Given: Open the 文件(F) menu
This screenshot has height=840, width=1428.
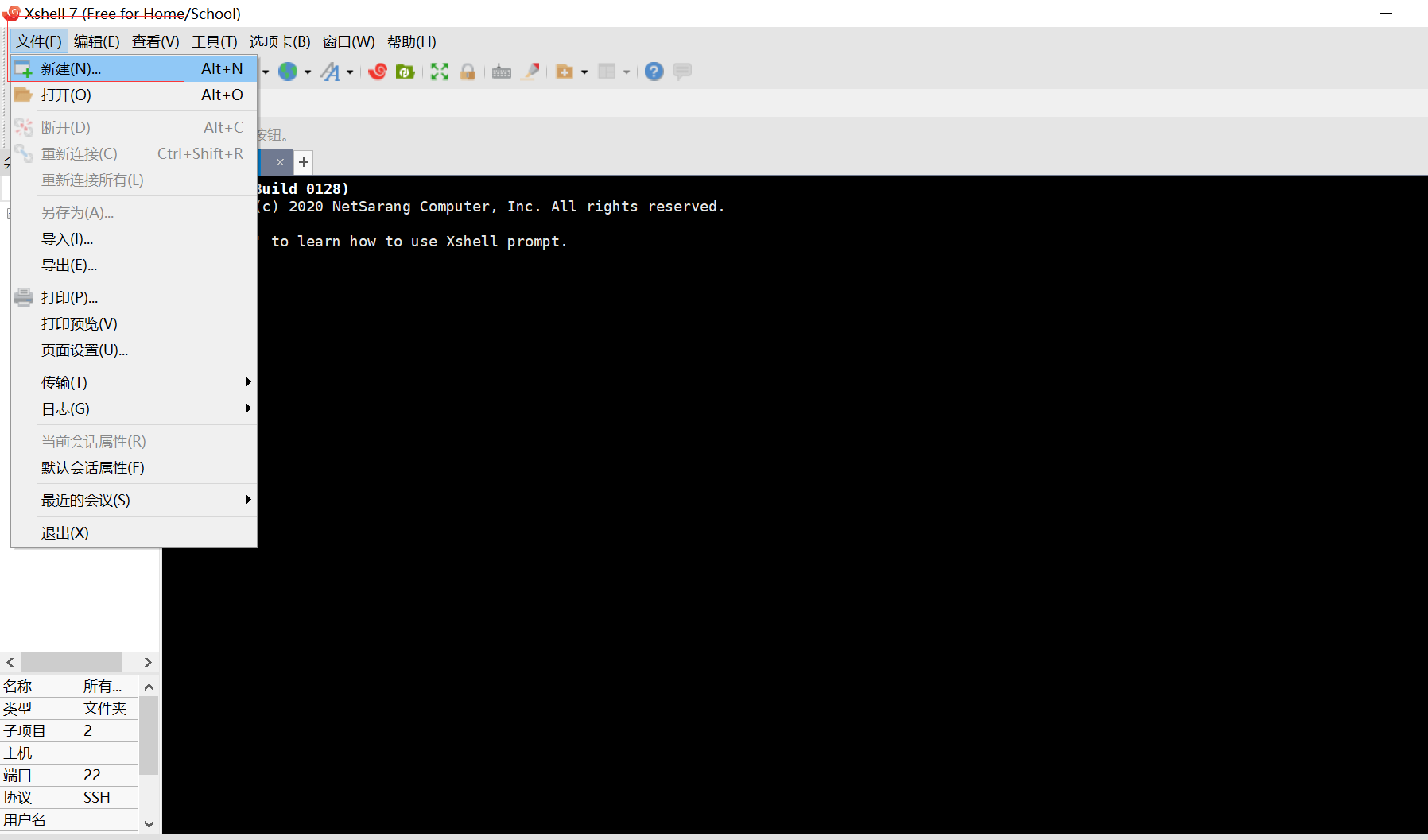Looking at the screenshot, I should pos(39,41).
